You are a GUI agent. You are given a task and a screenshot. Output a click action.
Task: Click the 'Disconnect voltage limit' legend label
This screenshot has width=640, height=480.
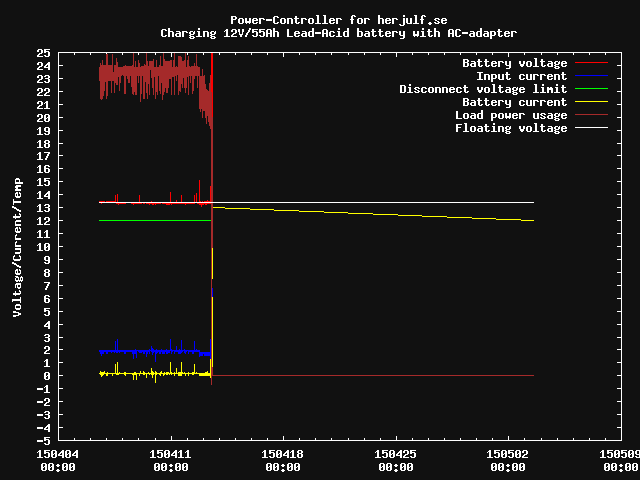pyautogui.click(x=483, y=89)
